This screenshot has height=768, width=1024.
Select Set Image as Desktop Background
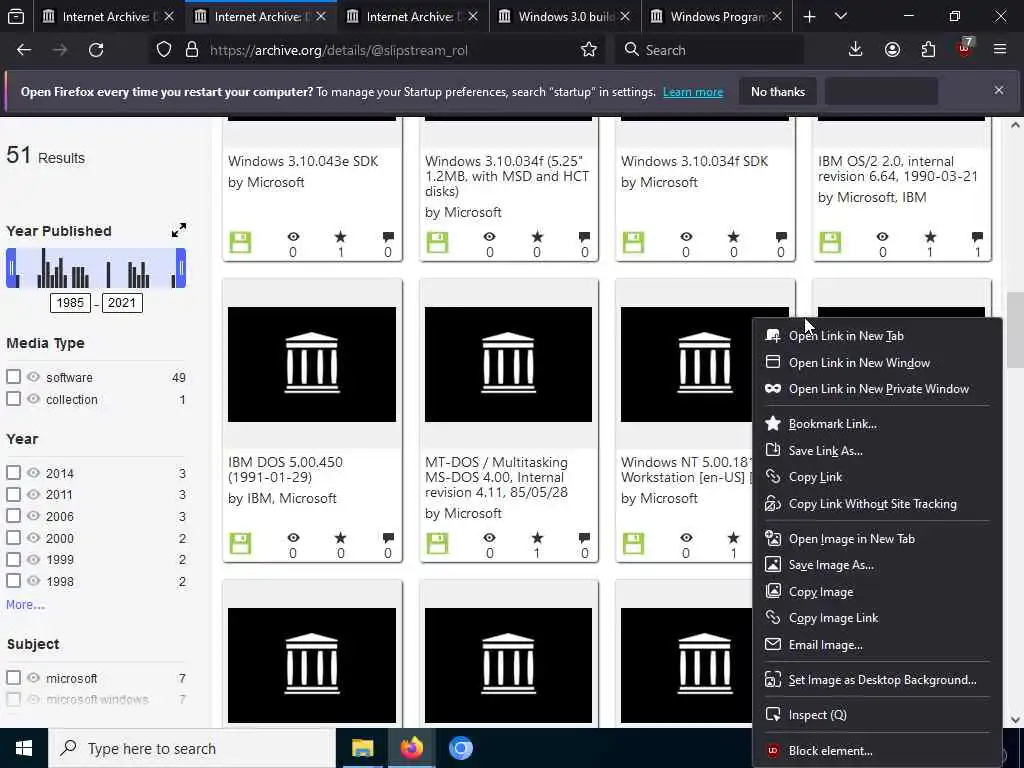[x=877, y=680]
